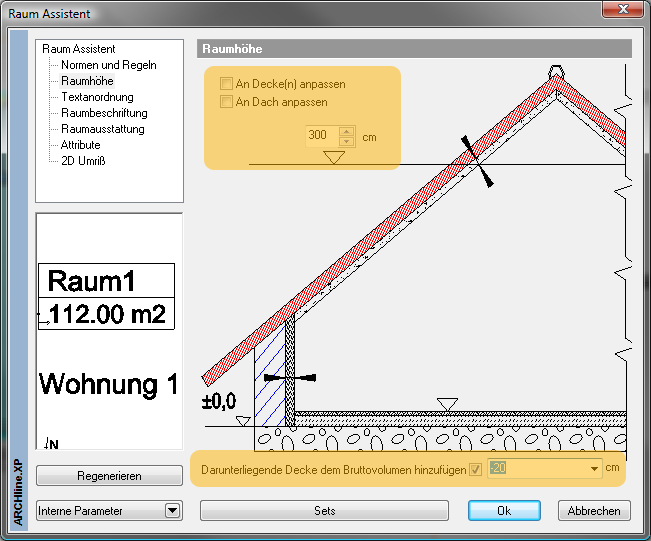Open the Textanordnung page
651x541 pixels.
pyautogui.click(x=97, y=97)
